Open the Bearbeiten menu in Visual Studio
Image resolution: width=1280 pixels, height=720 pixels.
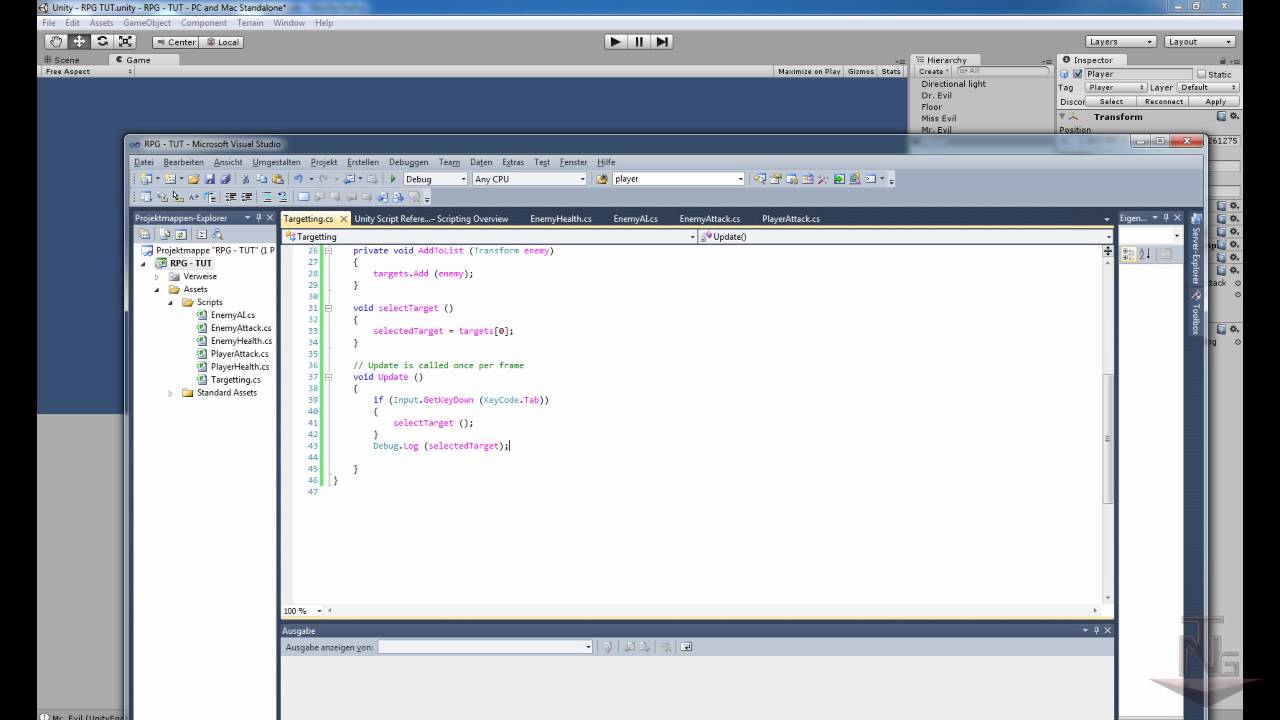pyautogui.click(x=183, y=162)
